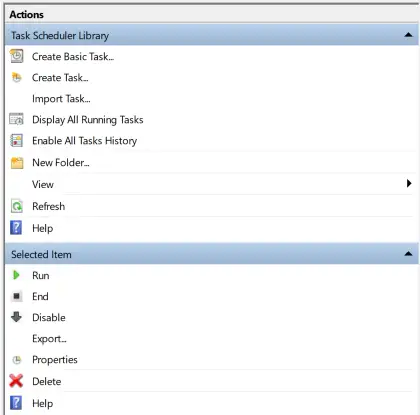Click the red Delete X icon

(x=16, y=381)
